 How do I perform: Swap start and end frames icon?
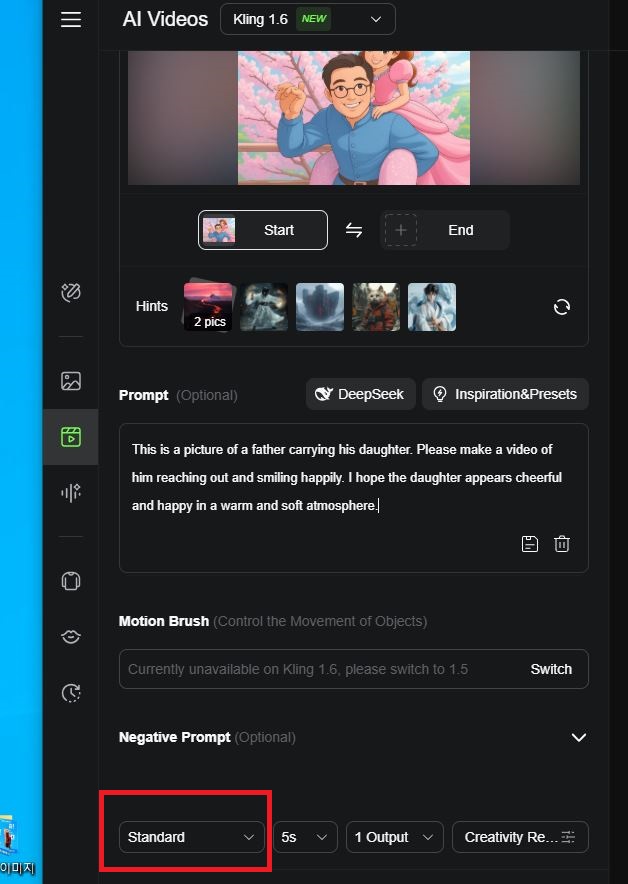pos(354,230)
